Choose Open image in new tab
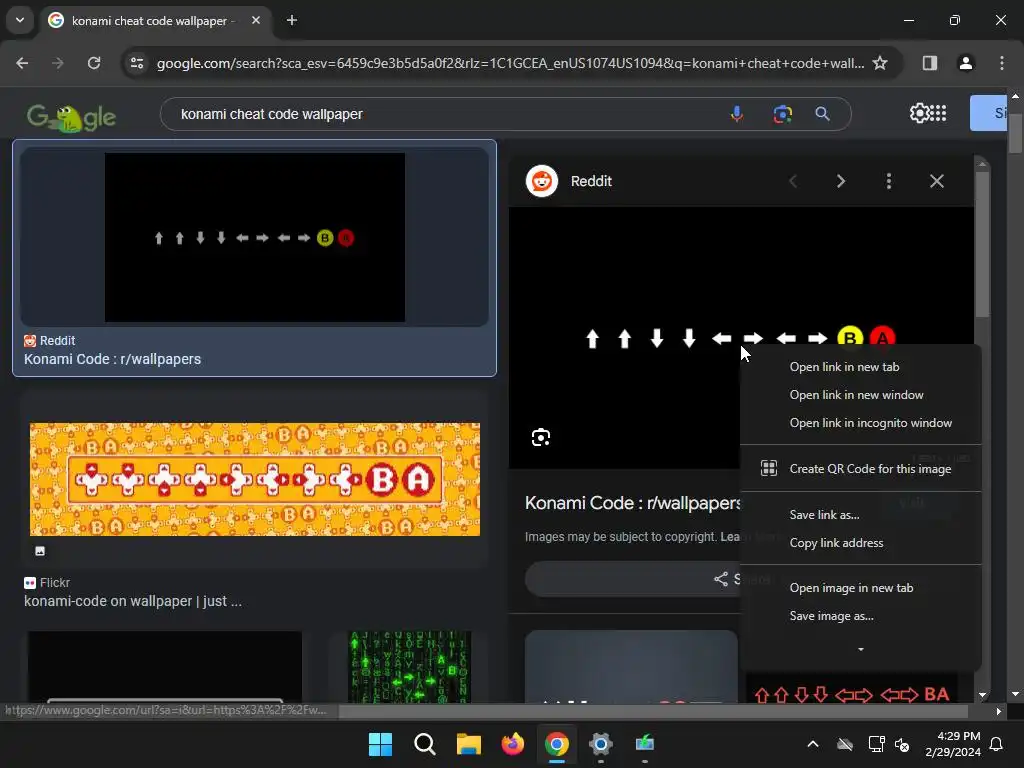Screen dimensions: 1024x768 (x=861, y=588)
